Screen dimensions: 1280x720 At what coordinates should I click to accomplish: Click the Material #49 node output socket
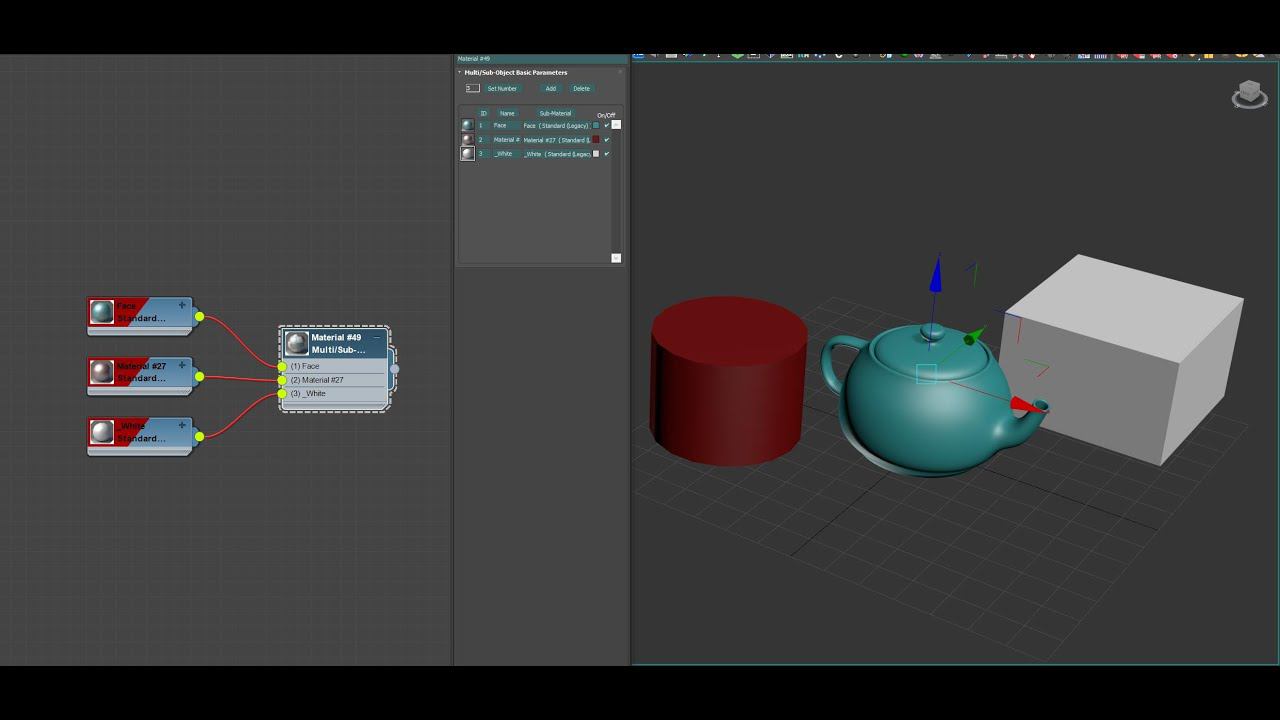point(395,369)
